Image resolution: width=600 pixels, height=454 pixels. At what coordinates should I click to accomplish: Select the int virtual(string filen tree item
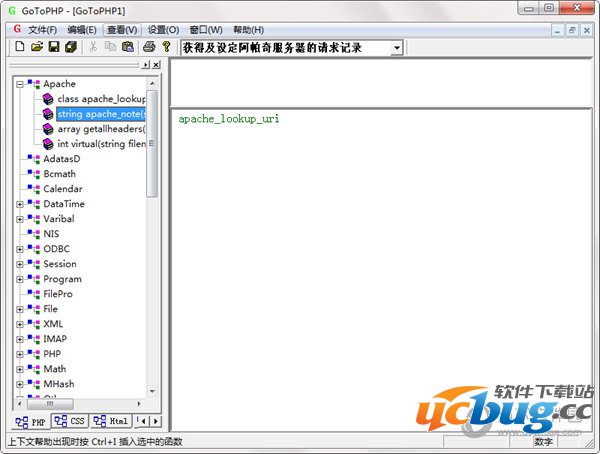click(101, 144)
